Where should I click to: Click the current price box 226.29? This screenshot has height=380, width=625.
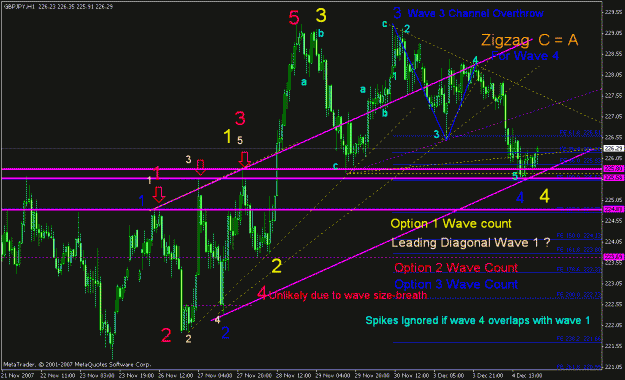tap(613, 148)
